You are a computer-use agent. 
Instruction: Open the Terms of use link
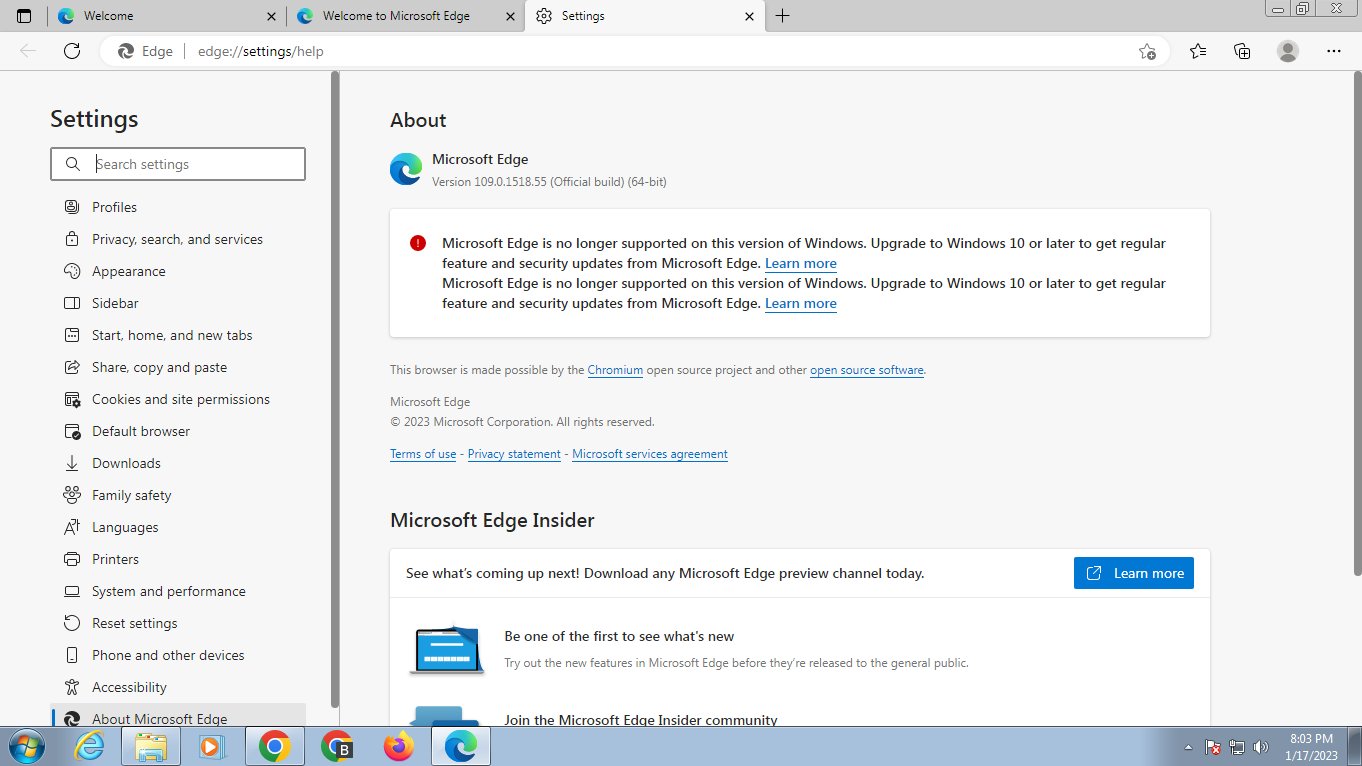(x=423, y=454)
